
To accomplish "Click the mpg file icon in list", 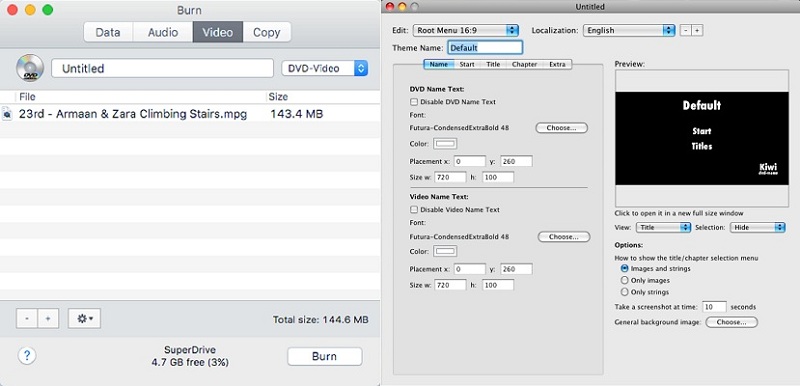I will click(x=7, y=114).
